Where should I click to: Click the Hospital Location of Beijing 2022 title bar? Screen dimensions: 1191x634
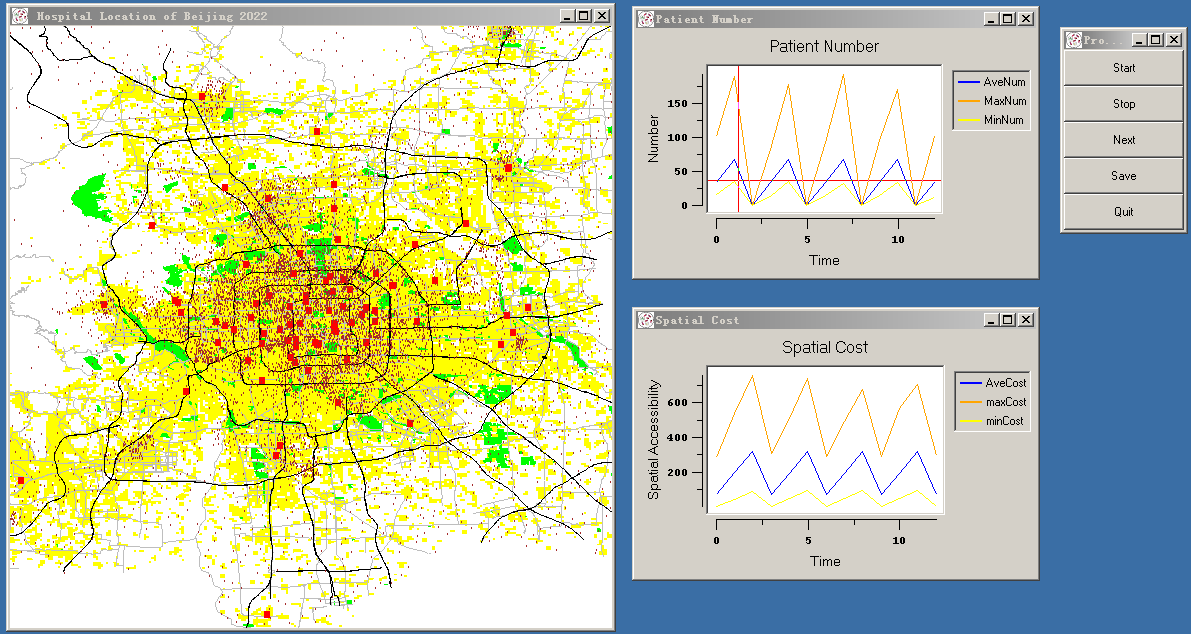[300, 16]
